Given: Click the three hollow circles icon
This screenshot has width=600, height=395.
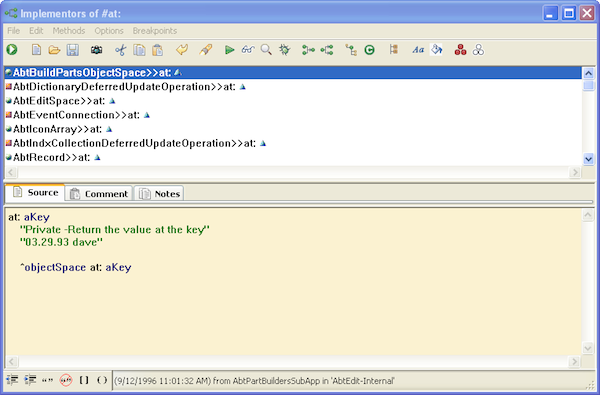Looking at the screenshot, I should [x=478, y=50].
